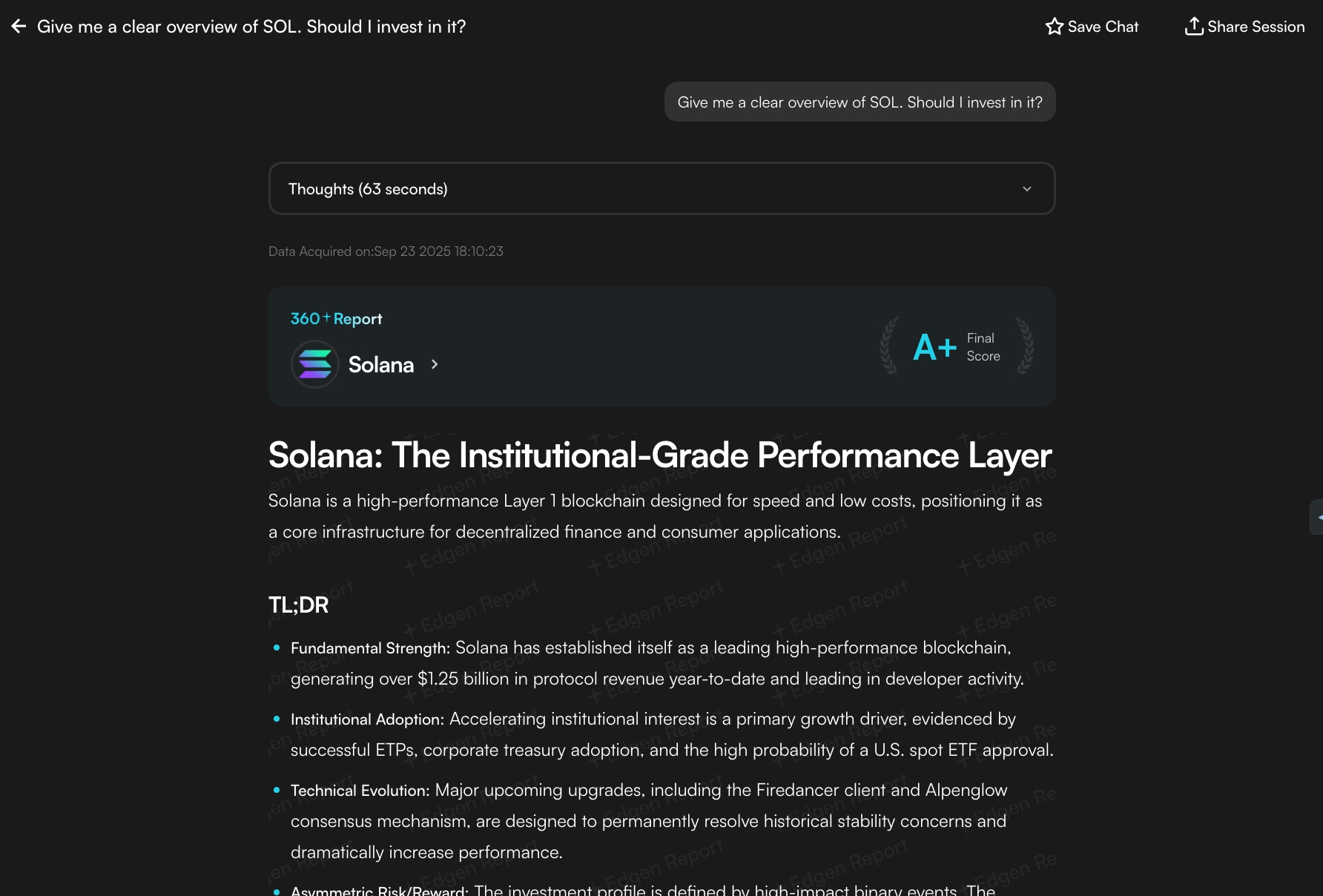The width and height of the screenshot is (1323, 896).
Task: Click the user's SOL question bubble
Action: tap(860, 102)
